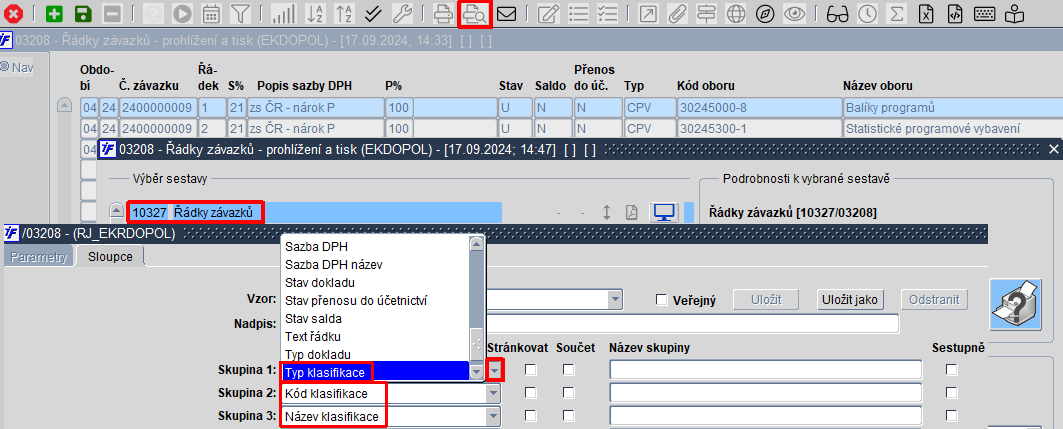Select Stav dokladu in dropdown list
This screenshot has width=1063, height=429.
375,282
